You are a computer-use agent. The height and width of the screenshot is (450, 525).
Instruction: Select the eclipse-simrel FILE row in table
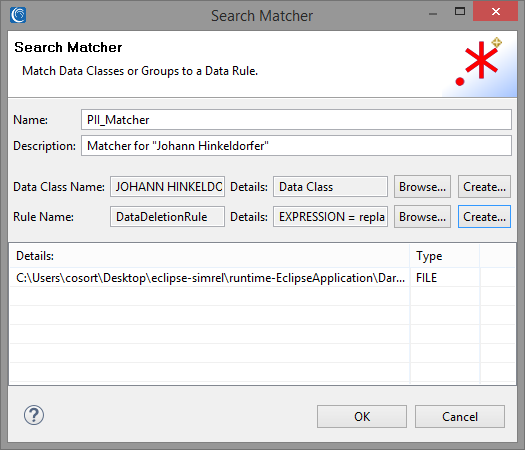coord(262,278)
